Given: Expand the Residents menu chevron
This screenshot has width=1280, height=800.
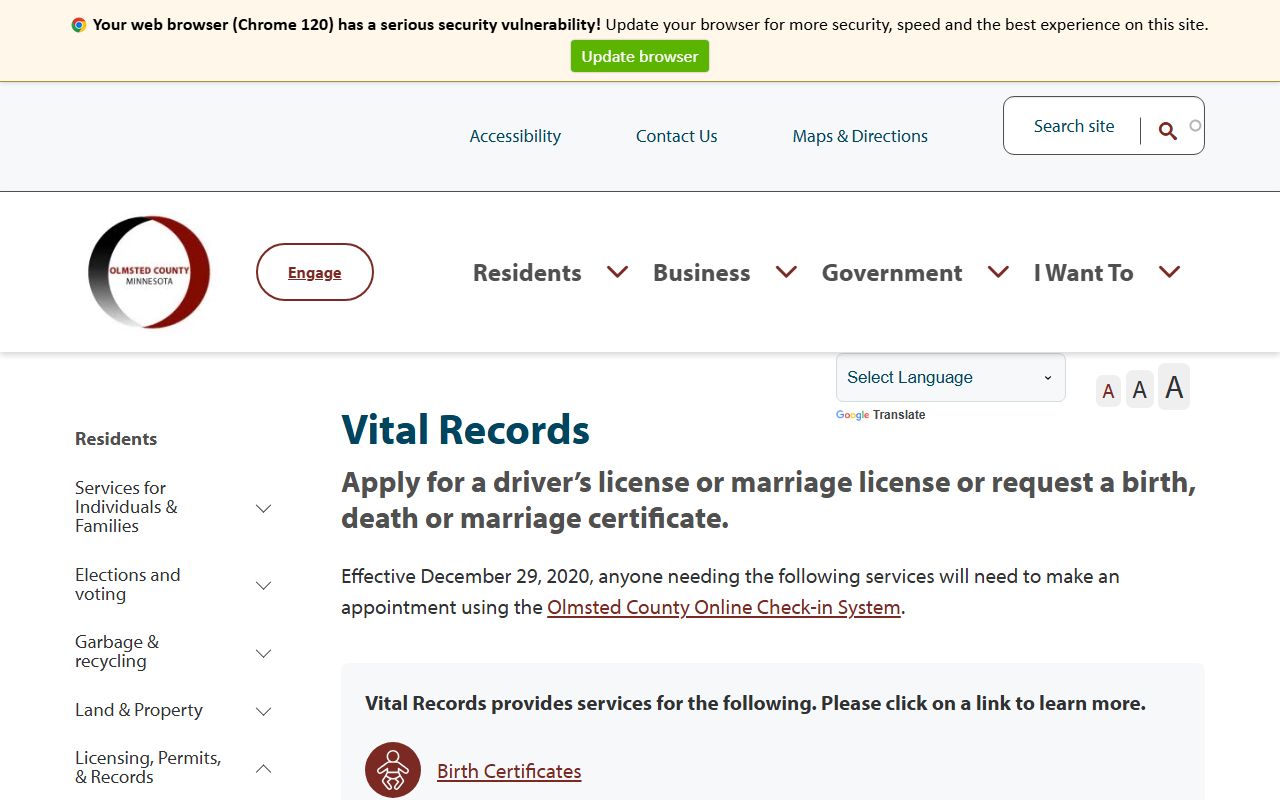Looking at the screenshot, I should pos(617,272).
